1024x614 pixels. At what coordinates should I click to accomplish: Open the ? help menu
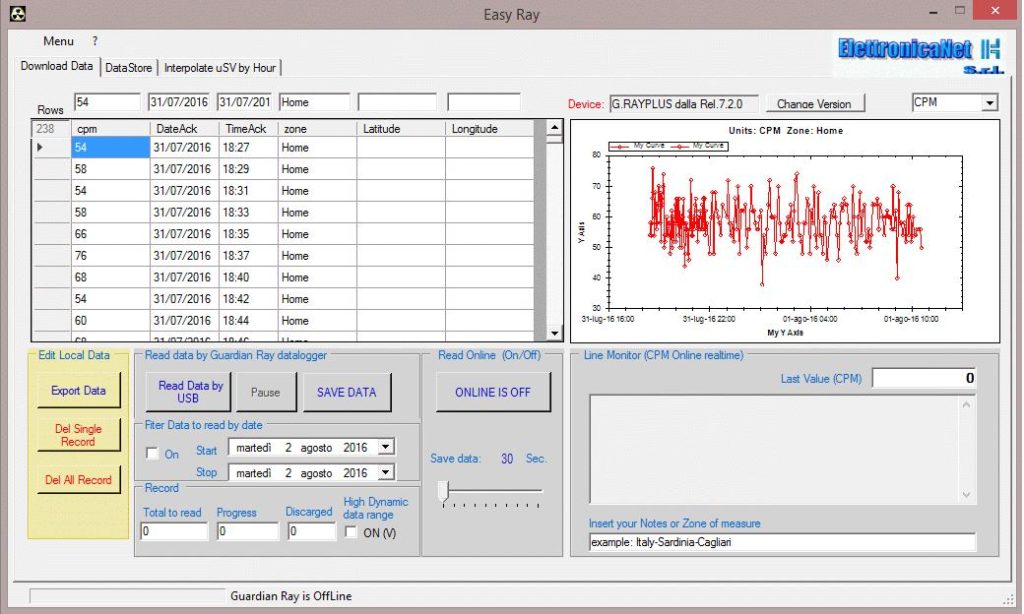(x=95, y=41)
